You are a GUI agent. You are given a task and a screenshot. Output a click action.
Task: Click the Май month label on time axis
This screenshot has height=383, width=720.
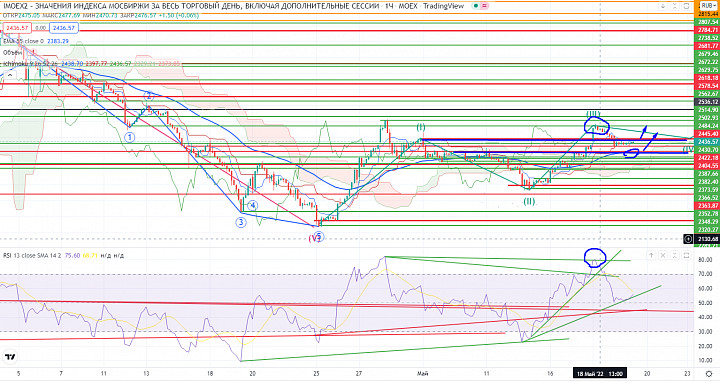pyautogui.click(x=422, y=374)
